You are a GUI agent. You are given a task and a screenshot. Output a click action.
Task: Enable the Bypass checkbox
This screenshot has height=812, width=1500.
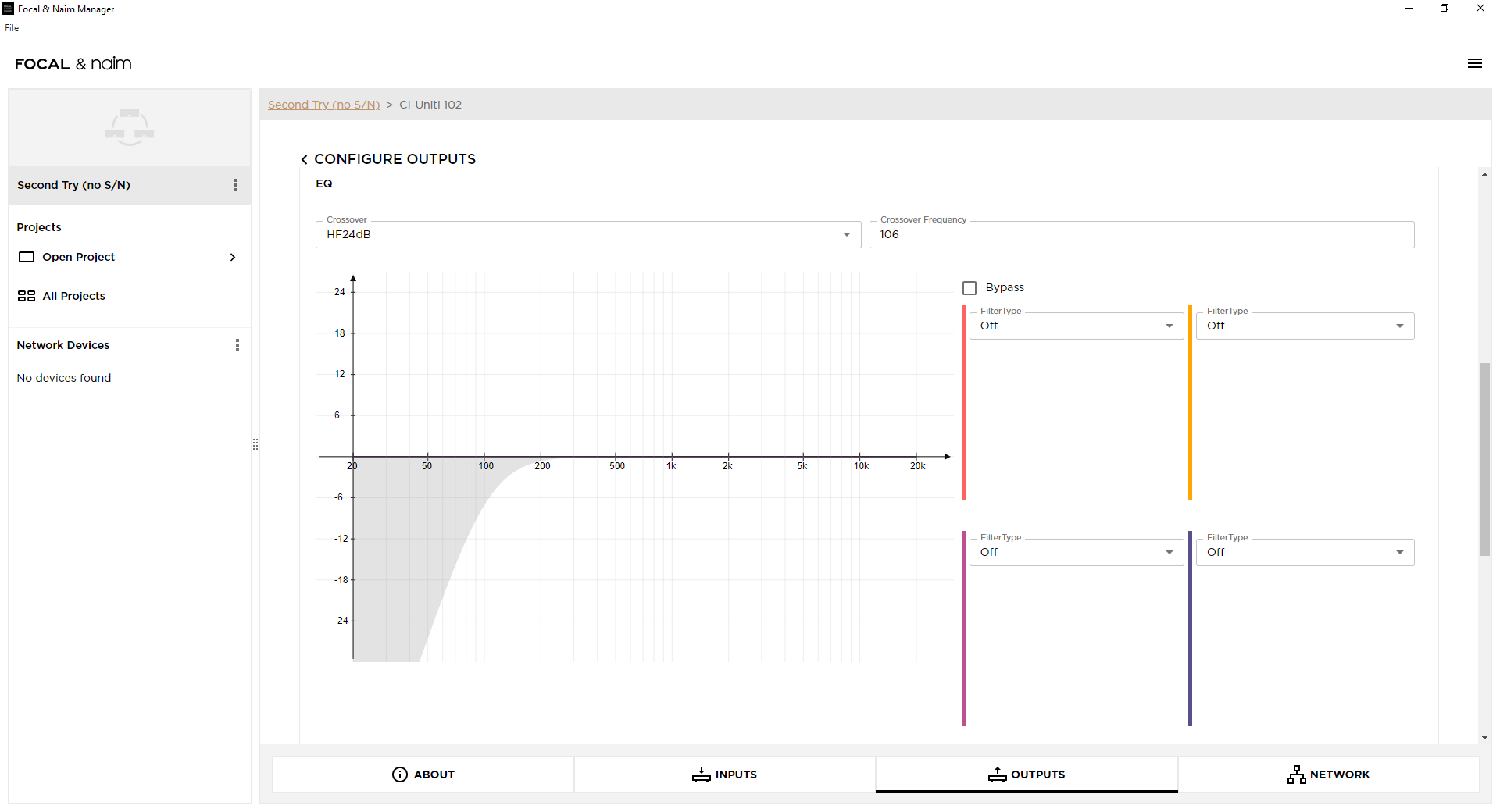(970, 288)
